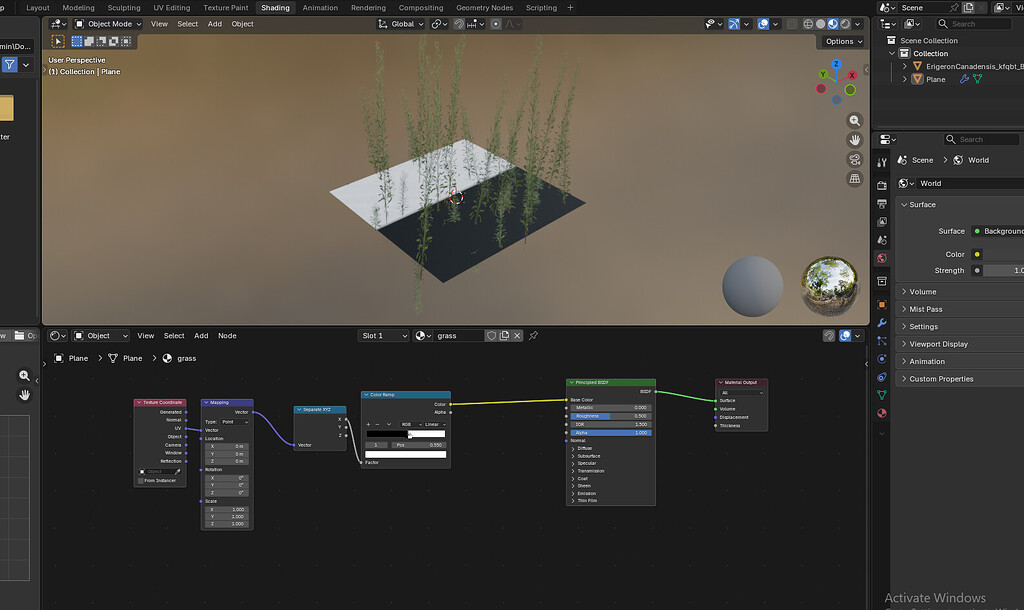Viewport: 1024px width, 610px height.
Task: Open the viewport Options dropdown
Action: coord(842,41)
